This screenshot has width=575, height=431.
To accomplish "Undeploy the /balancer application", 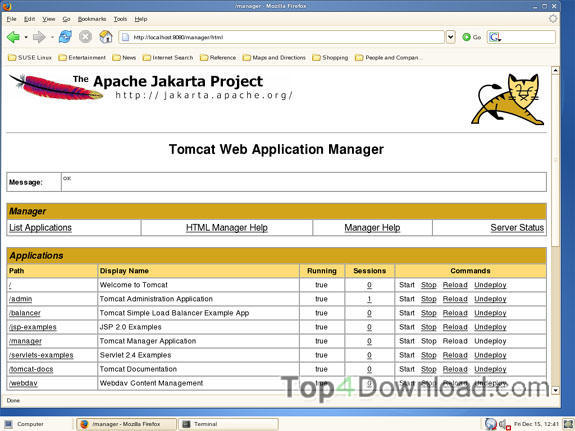I will pos(490,313).
